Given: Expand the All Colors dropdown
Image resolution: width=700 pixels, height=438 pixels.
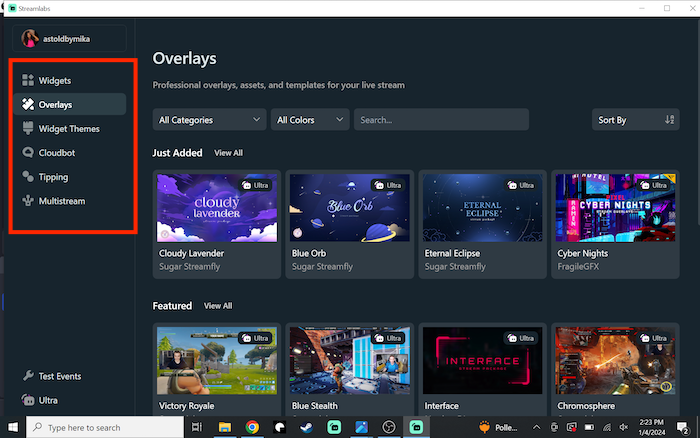Looking at the screenshot, I should pos(310,120).
